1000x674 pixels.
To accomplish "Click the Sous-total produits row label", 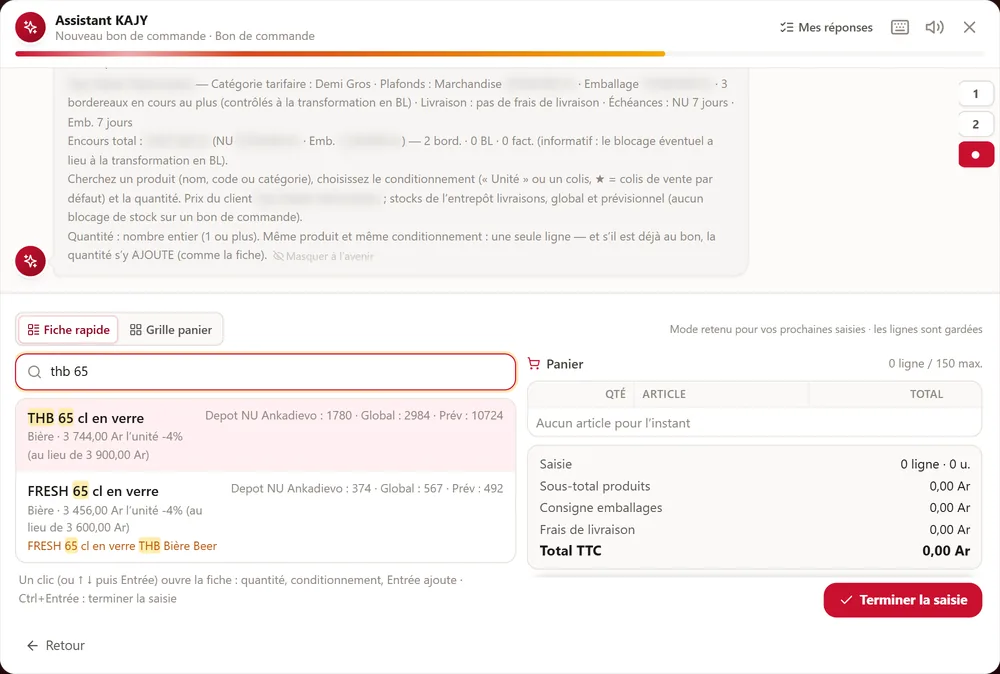I will (x=595, y=486).
